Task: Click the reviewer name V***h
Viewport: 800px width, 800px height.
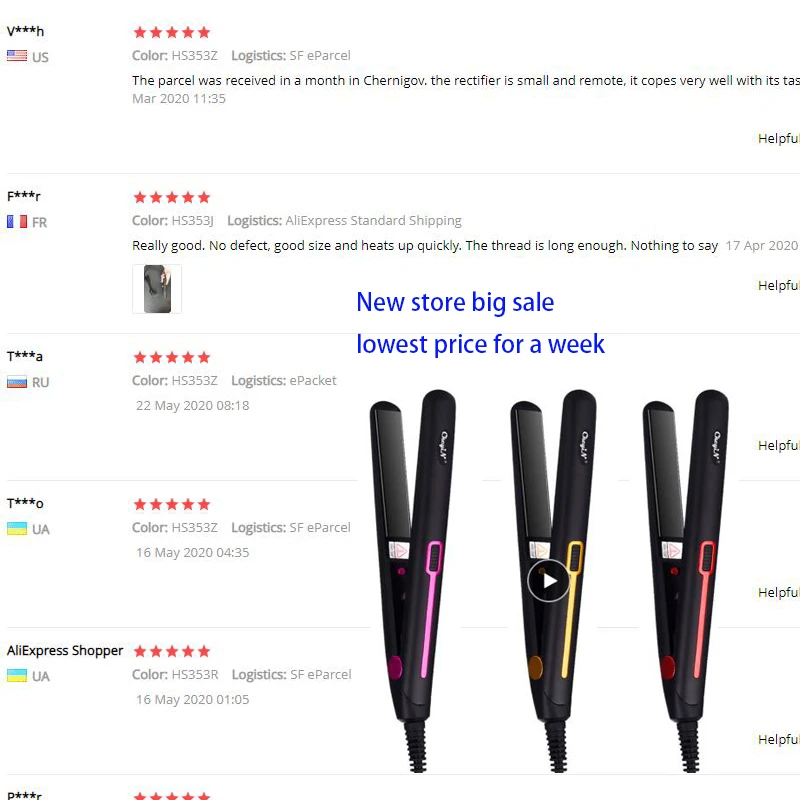Action: [x=25, y=31]
